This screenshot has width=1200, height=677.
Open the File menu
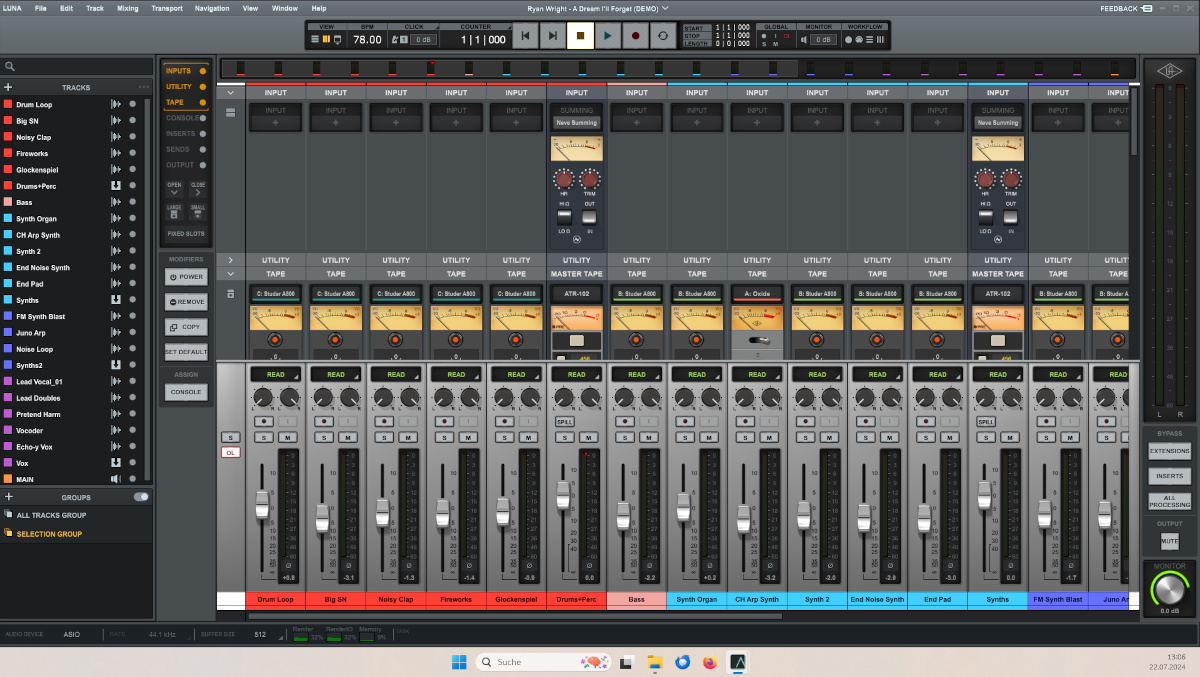[40, 8]
